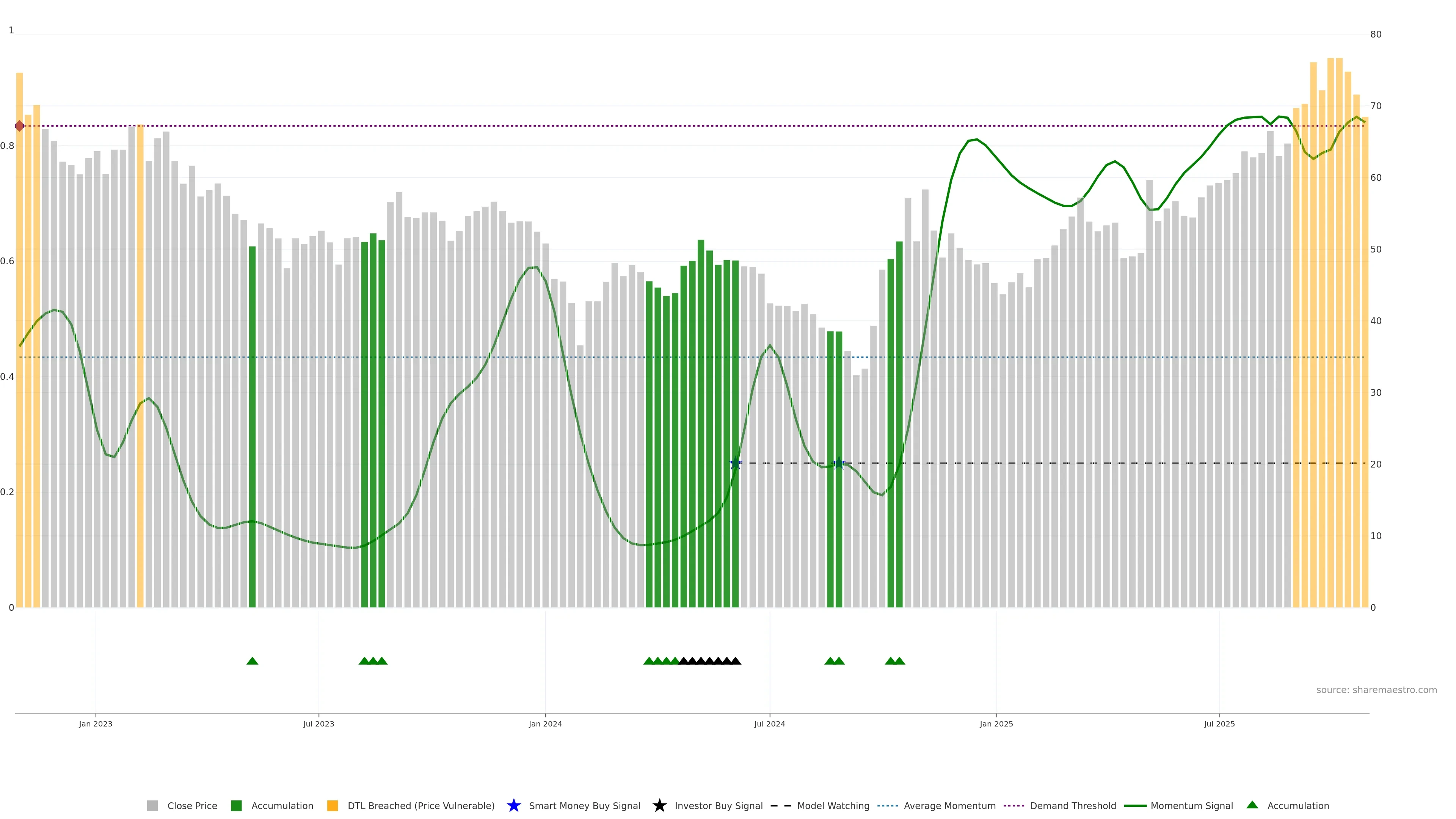Toggle the green Accumulation bar legend
1456x819 pixels.
point(236,806)
